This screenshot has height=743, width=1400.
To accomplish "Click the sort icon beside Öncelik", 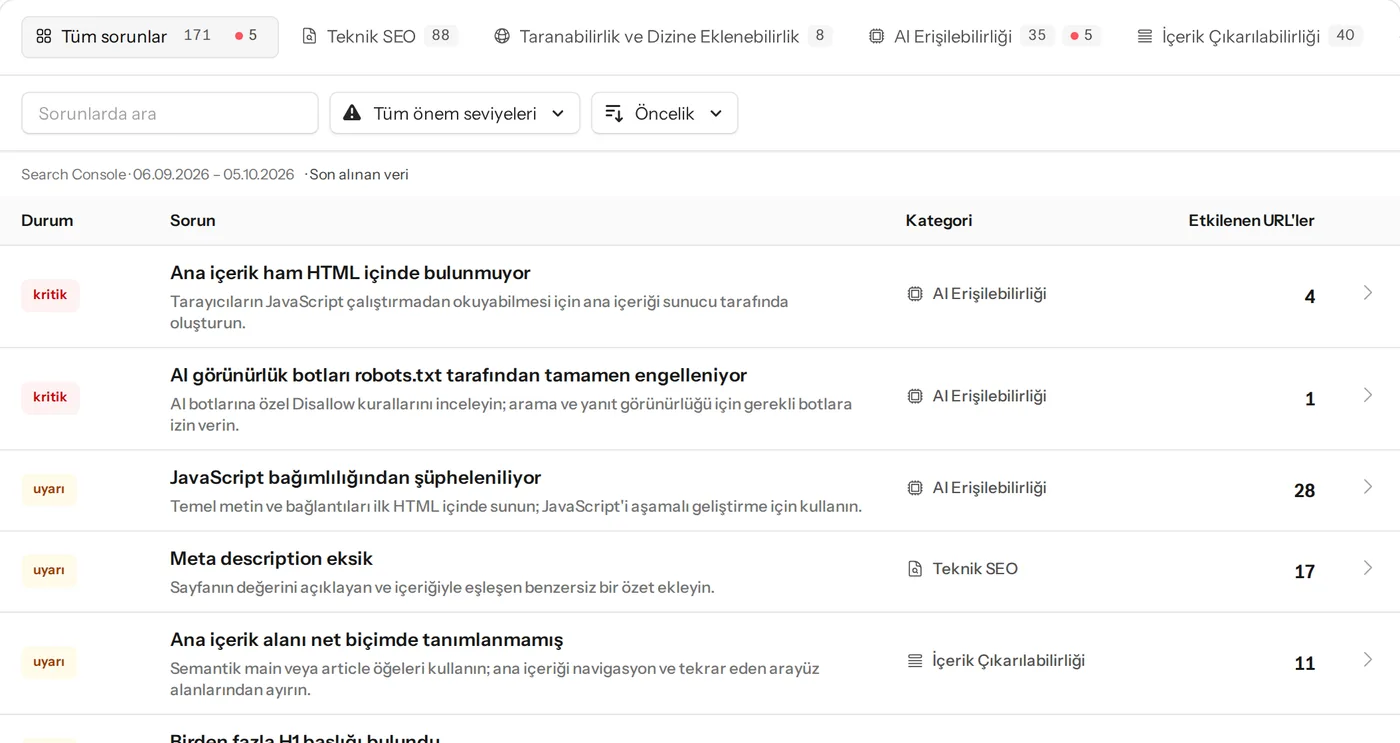I will point(614,113).
